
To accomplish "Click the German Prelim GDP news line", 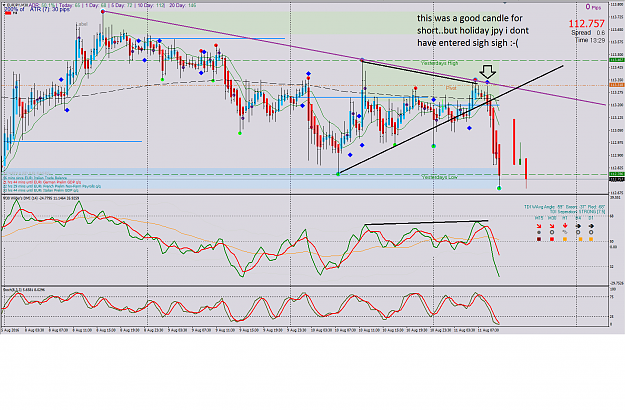I will pyautogui.click(x=42, y=182).
